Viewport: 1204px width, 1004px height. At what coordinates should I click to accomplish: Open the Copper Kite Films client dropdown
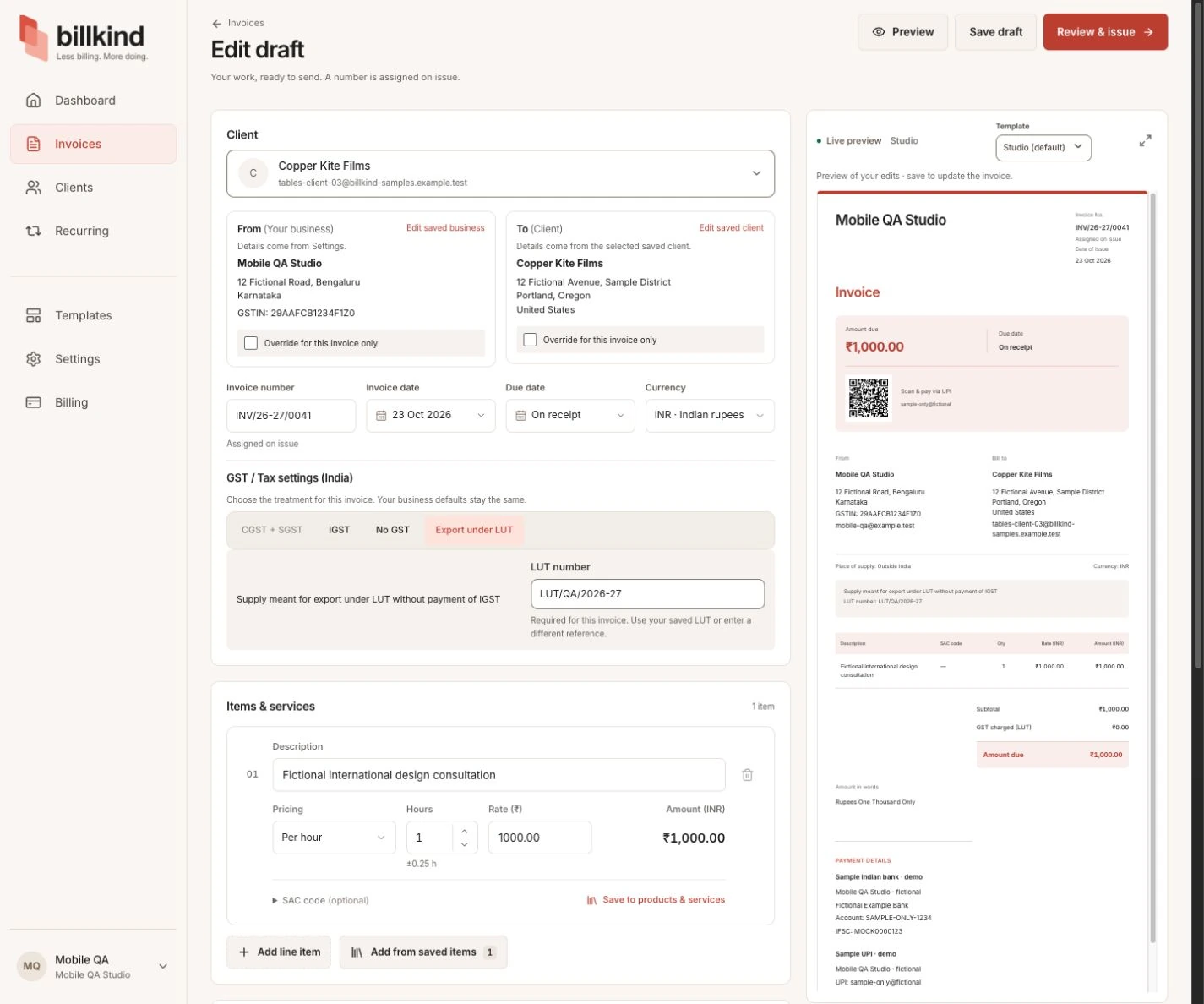tap(500, 173)
